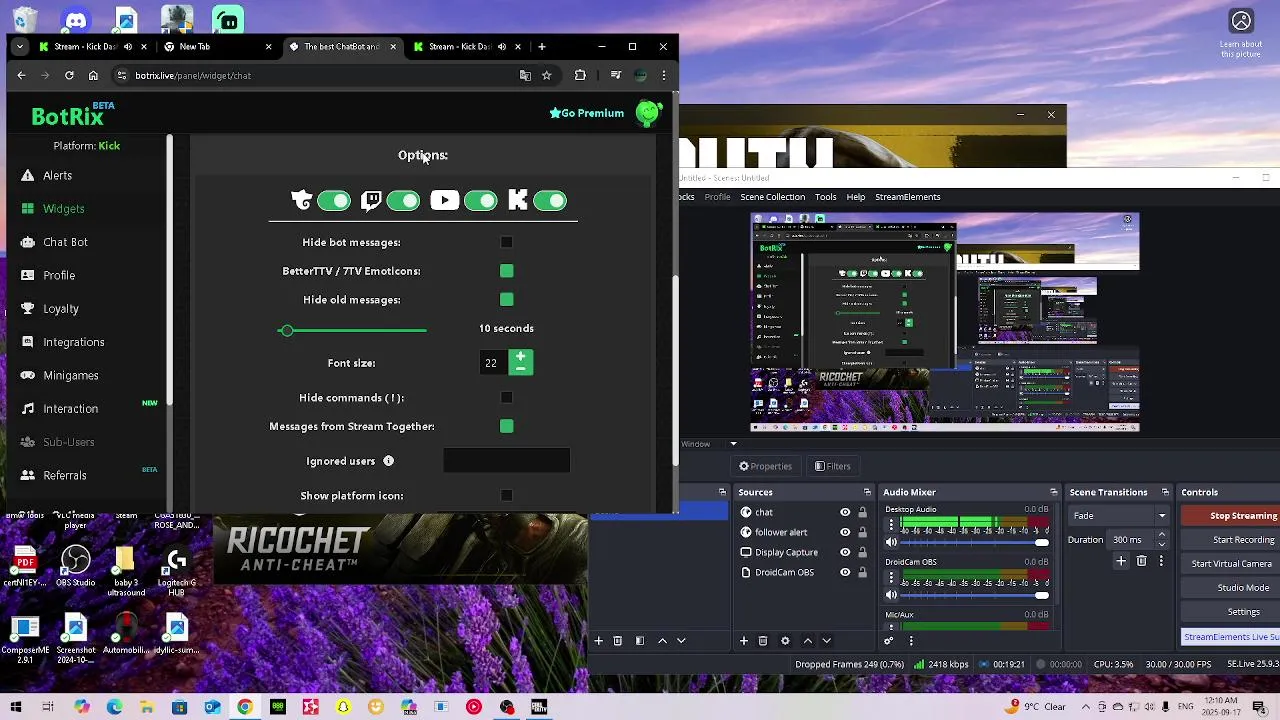
Task: Click the address bar showing botrix.live
Action: click(320, 75)
